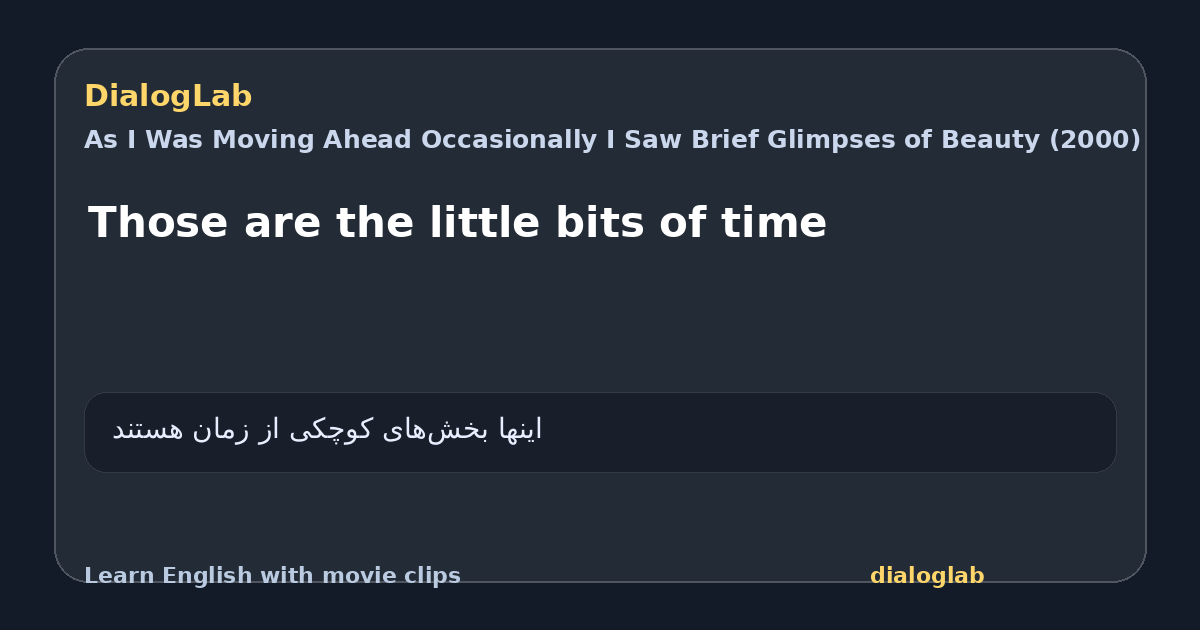Click the DialogLab logo text
The image size is (1200, 630).
coord(168,97)
